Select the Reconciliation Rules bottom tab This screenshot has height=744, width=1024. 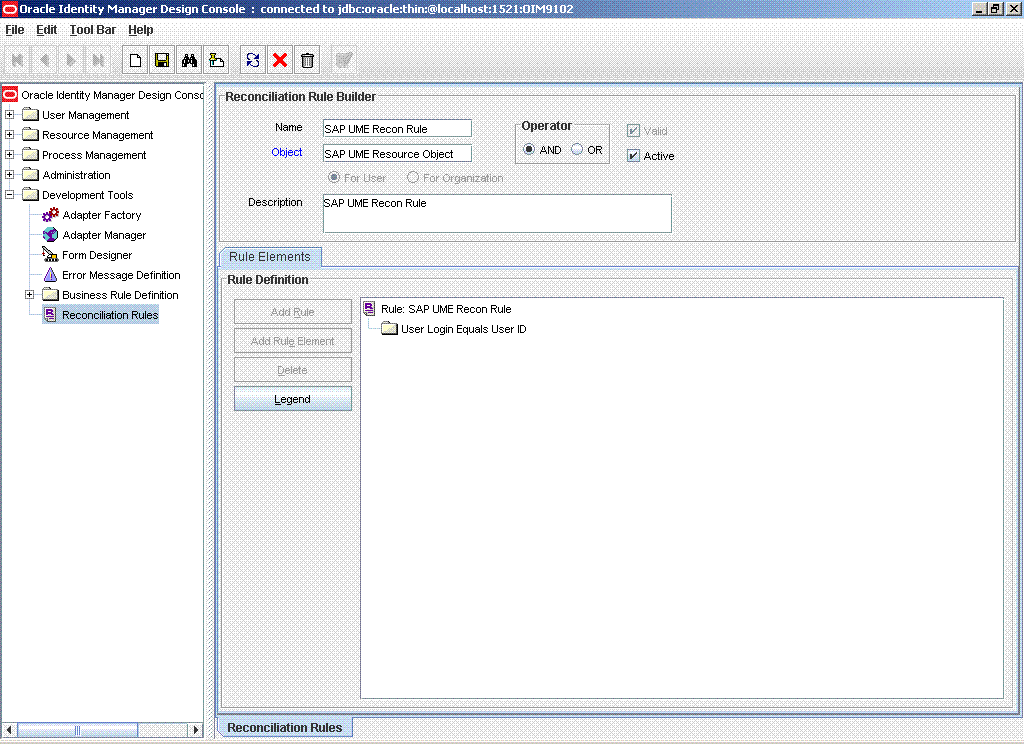[x=285, y=727]
